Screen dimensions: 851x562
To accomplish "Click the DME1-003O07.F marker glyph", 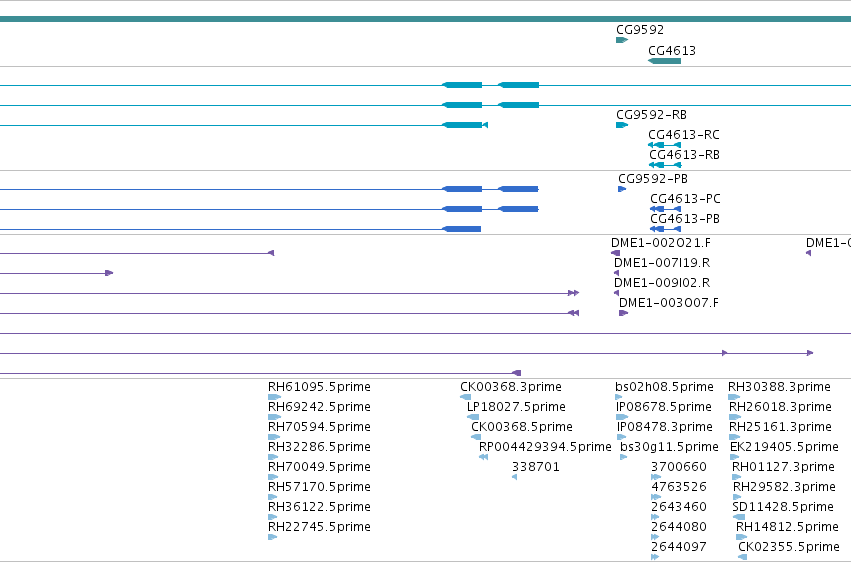I will (624, 313).
